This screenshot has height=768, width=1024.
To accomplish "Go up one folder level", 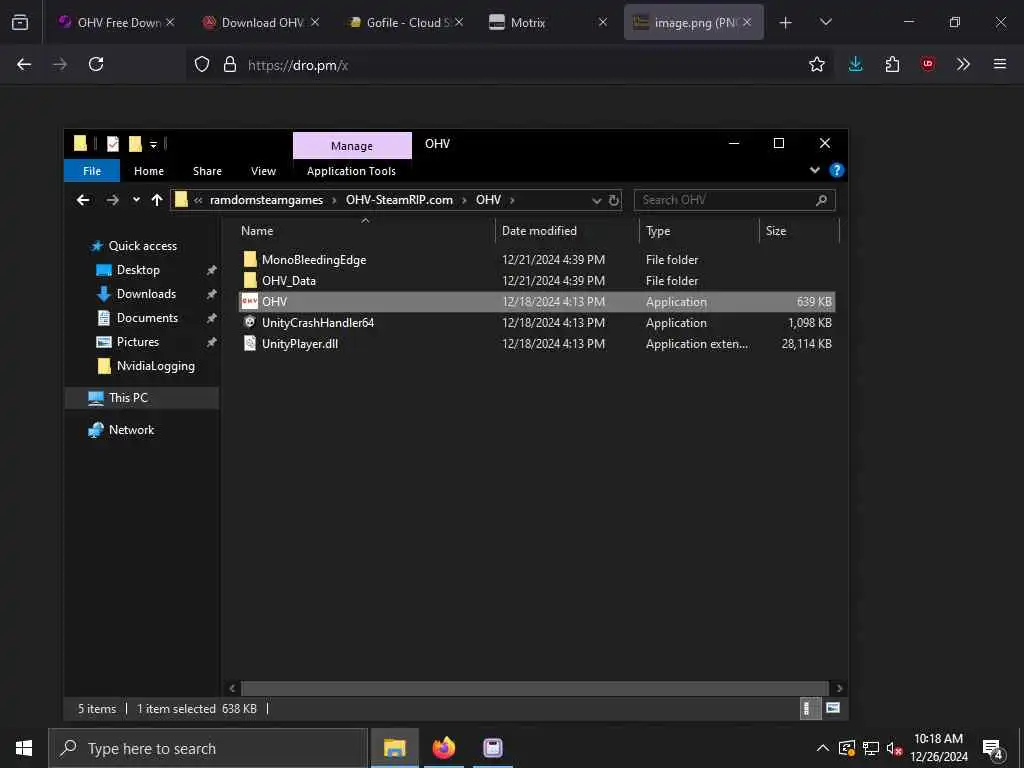I will point(157,200).
